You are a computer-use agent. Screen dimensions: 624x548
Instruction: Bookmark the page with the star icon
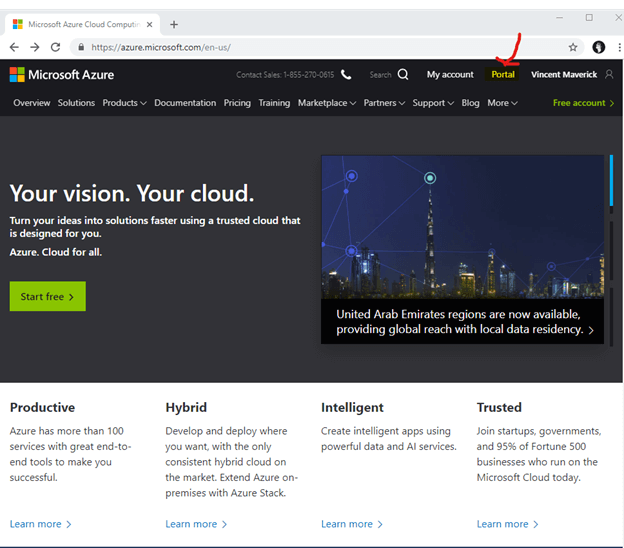coord(573,47)
